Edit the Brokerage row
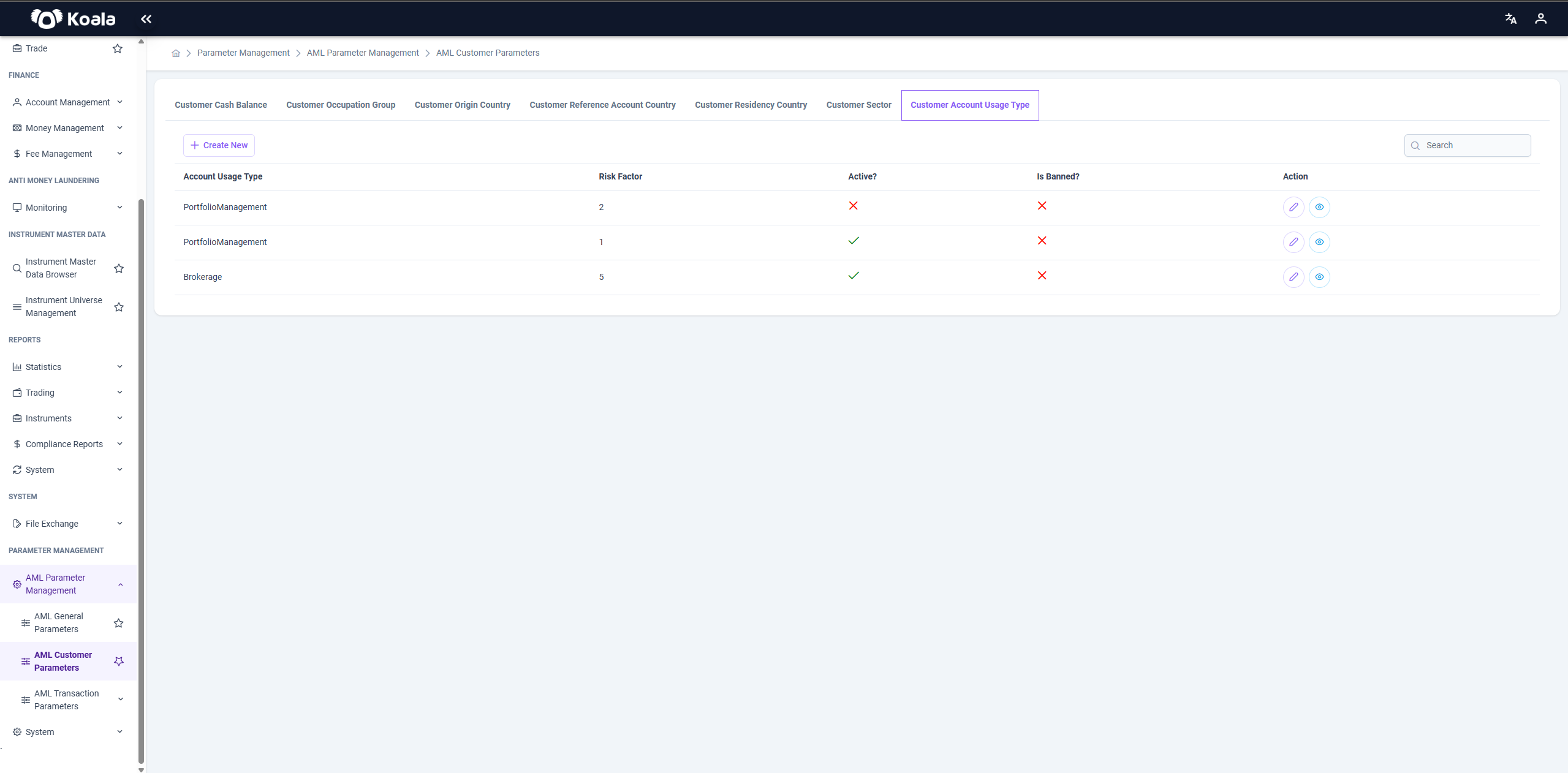 [1293, 277]
